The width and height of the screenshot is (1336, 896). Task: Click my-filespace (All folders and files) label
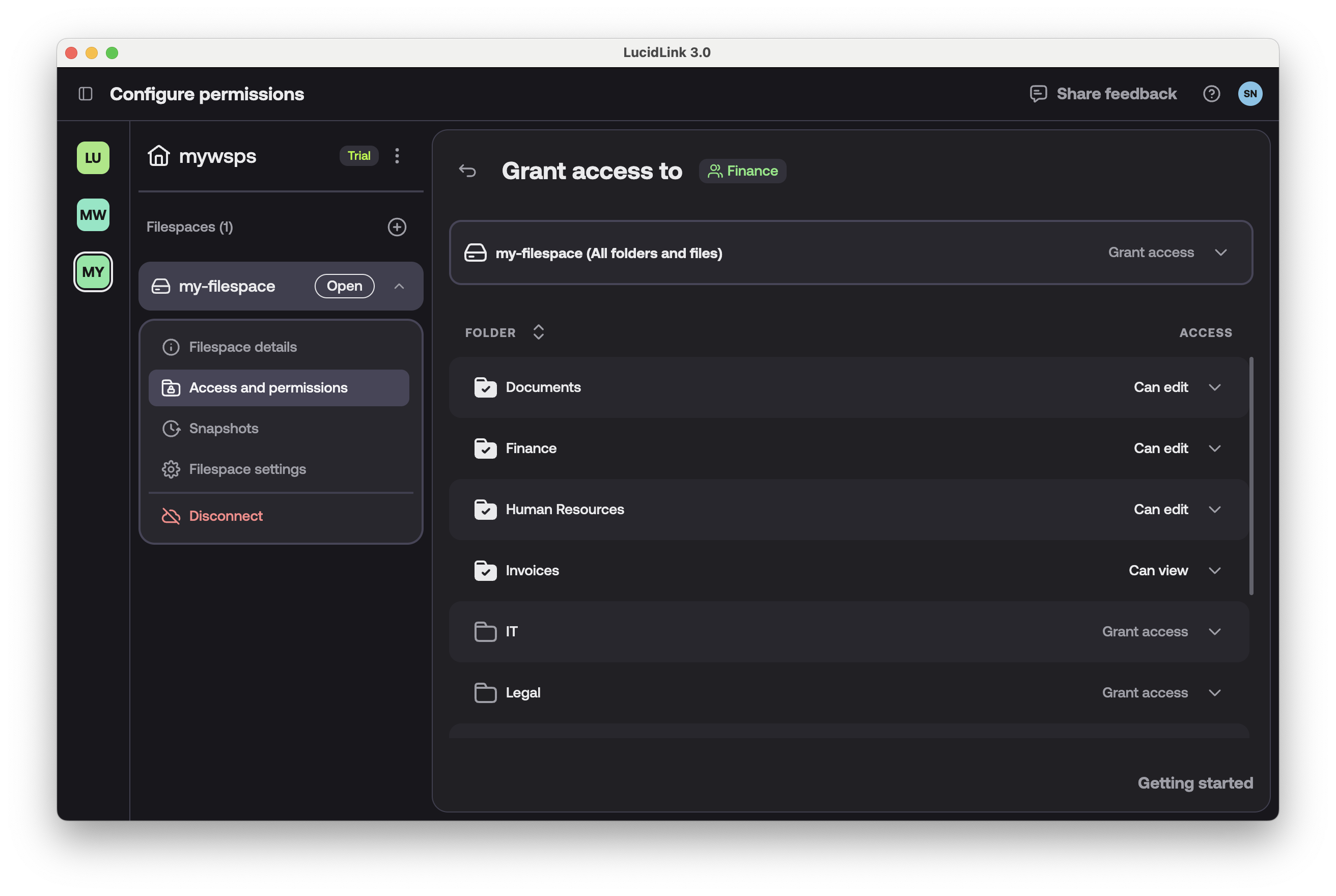tap(608, 253)
